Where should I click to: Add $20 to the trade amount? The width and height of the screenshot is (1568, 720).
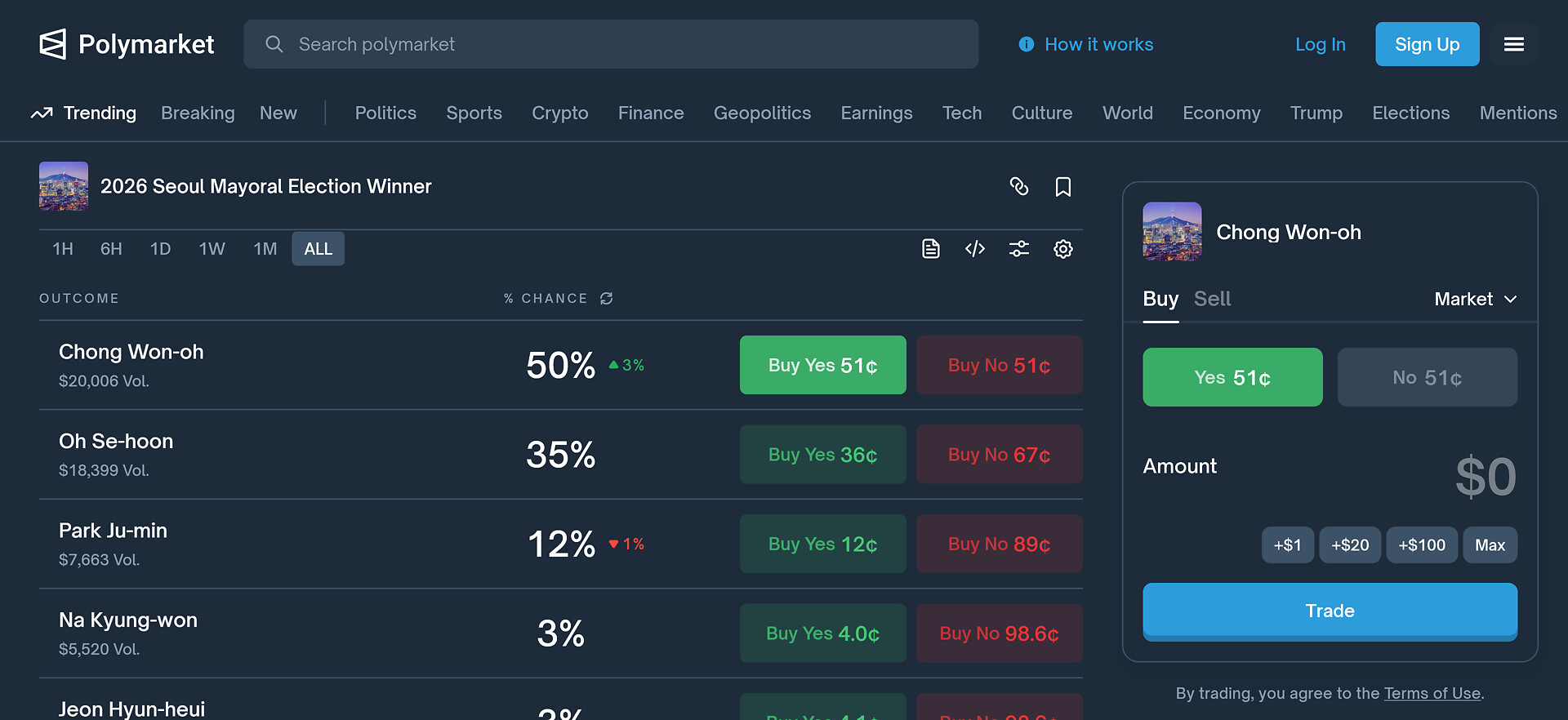(x=1350, y=545)
